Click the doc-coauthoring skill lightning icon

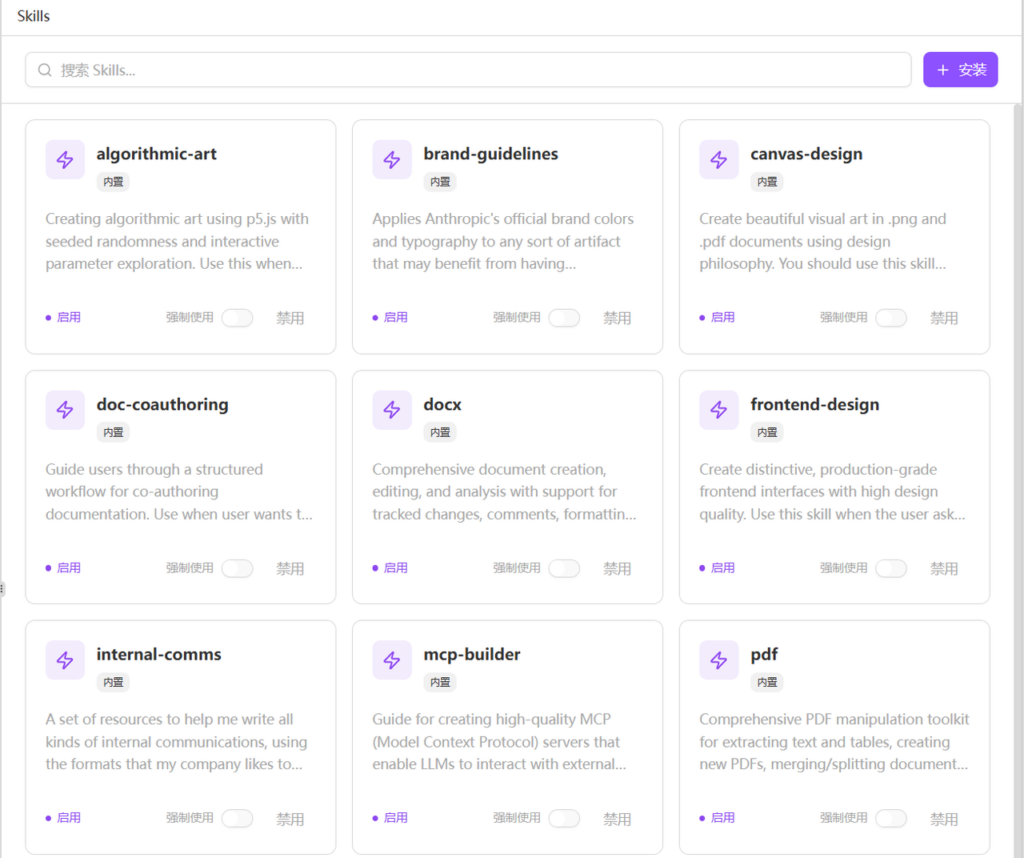(x=65, y=410)
